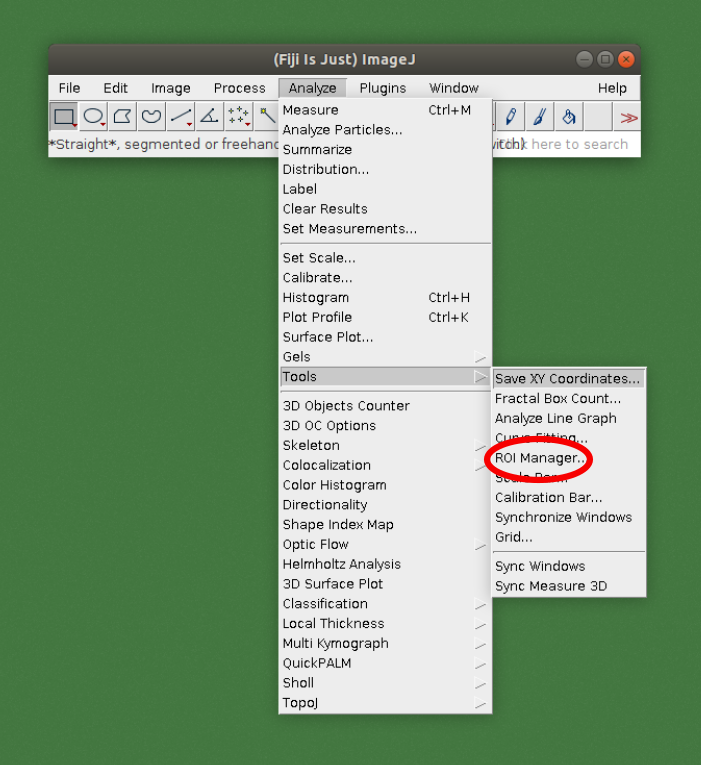Open the Process menu
Image resolution: width=701 pixels, height=765 pixels.
click(240, 88)
